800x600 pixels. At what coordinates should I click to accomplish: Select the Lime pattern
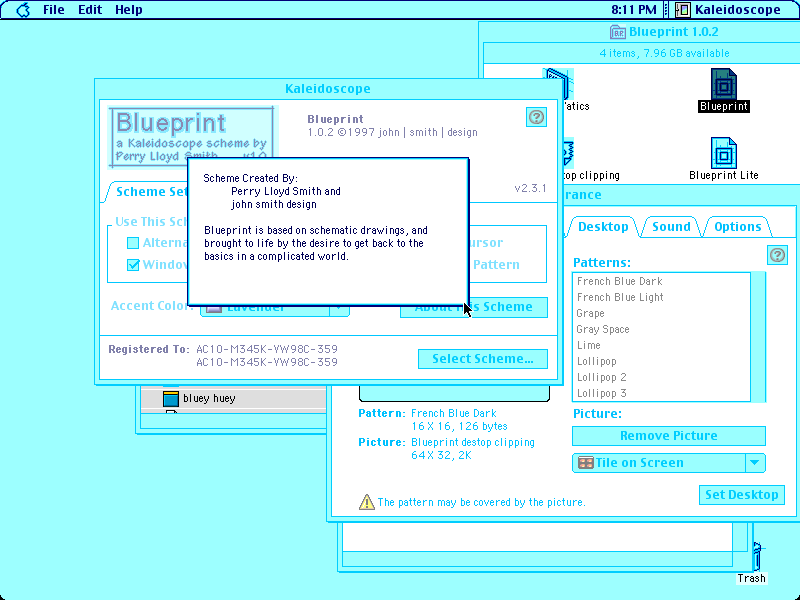[x=661, y=345]
